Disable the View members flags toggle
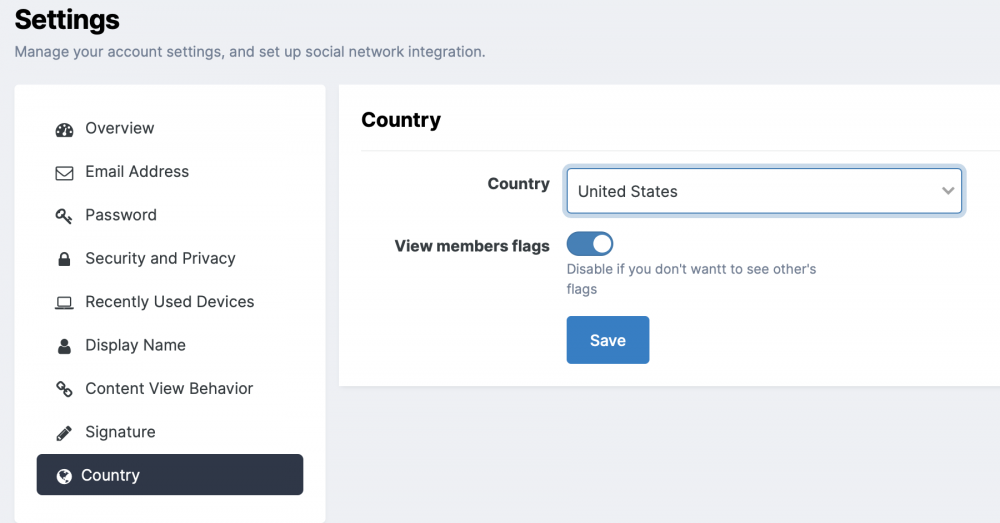1000x523 pixels. click(x=590, y=245)
